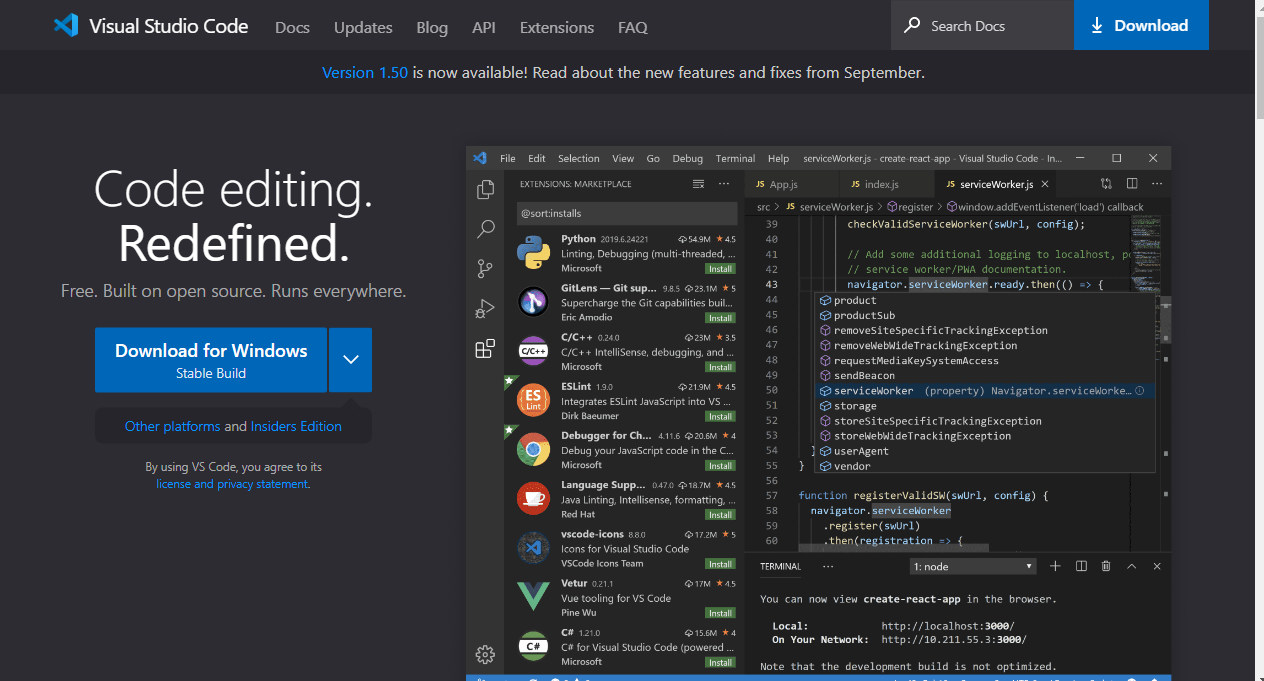Screen dimensions: 1264x681
Task: Open the Explorer icon in activity bar
Action: click(485, 189)
